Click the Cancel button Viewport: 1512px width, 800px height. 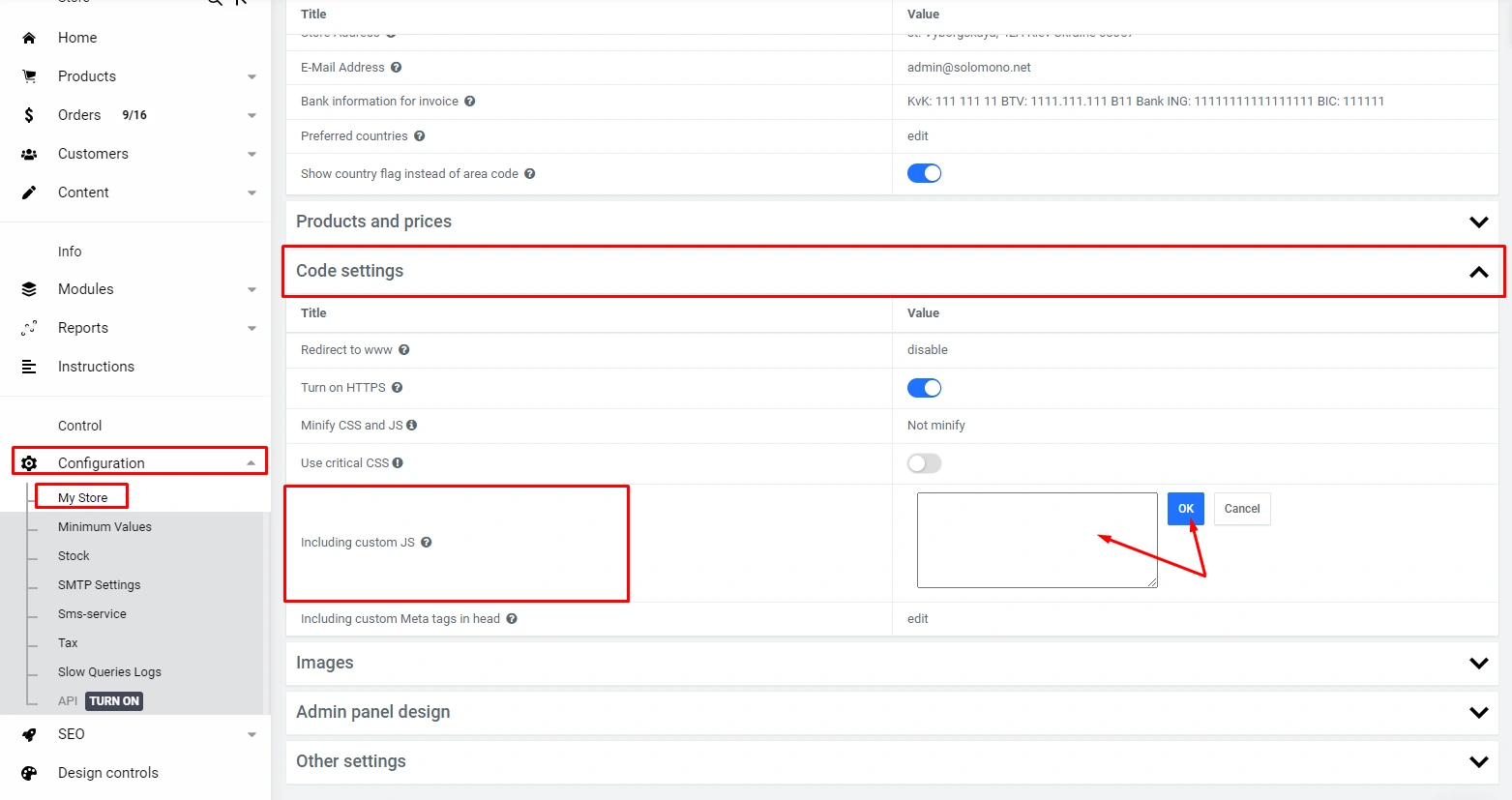point(1241,509)
